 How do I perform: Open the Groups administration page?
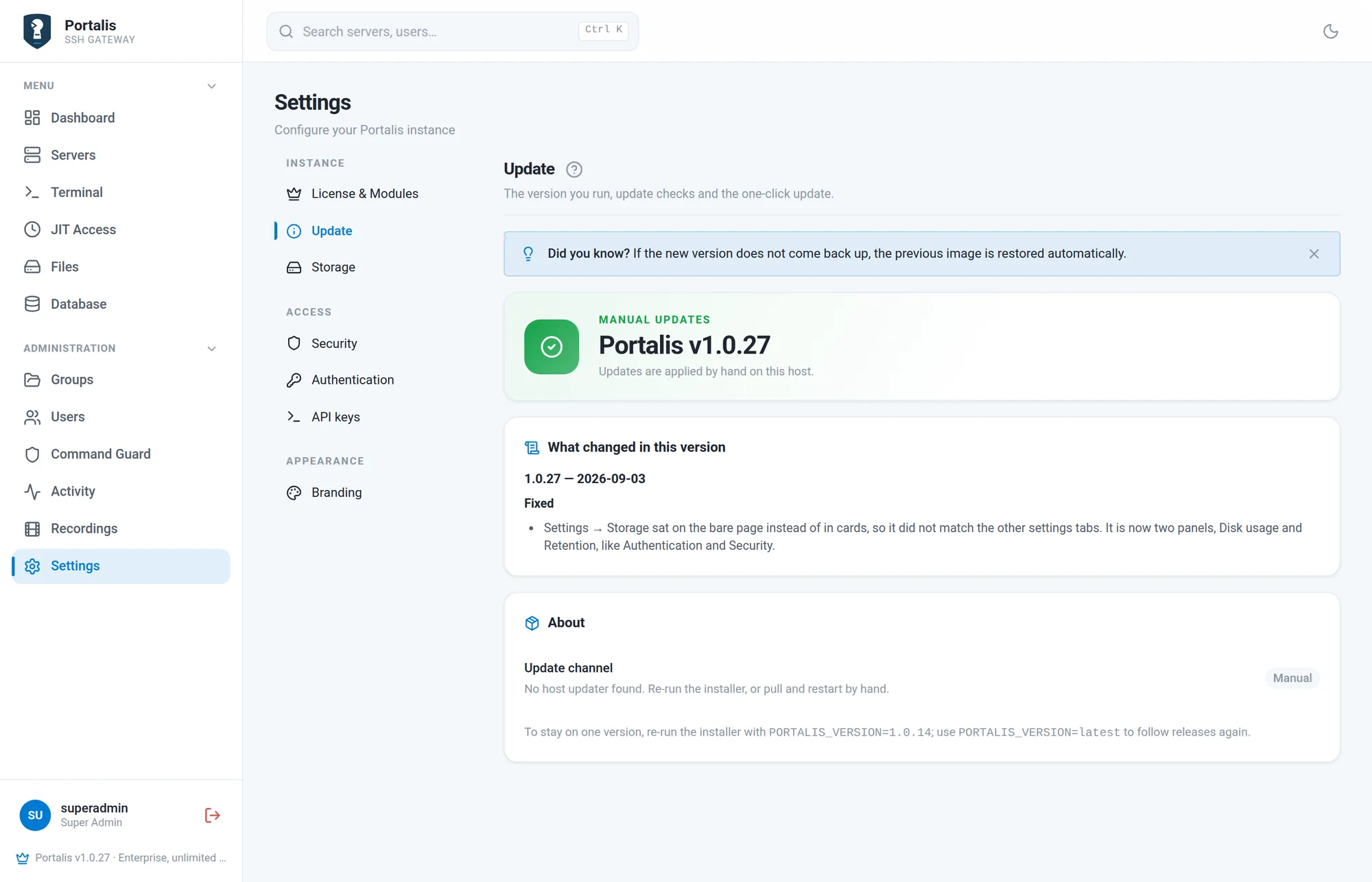(121, 380)
